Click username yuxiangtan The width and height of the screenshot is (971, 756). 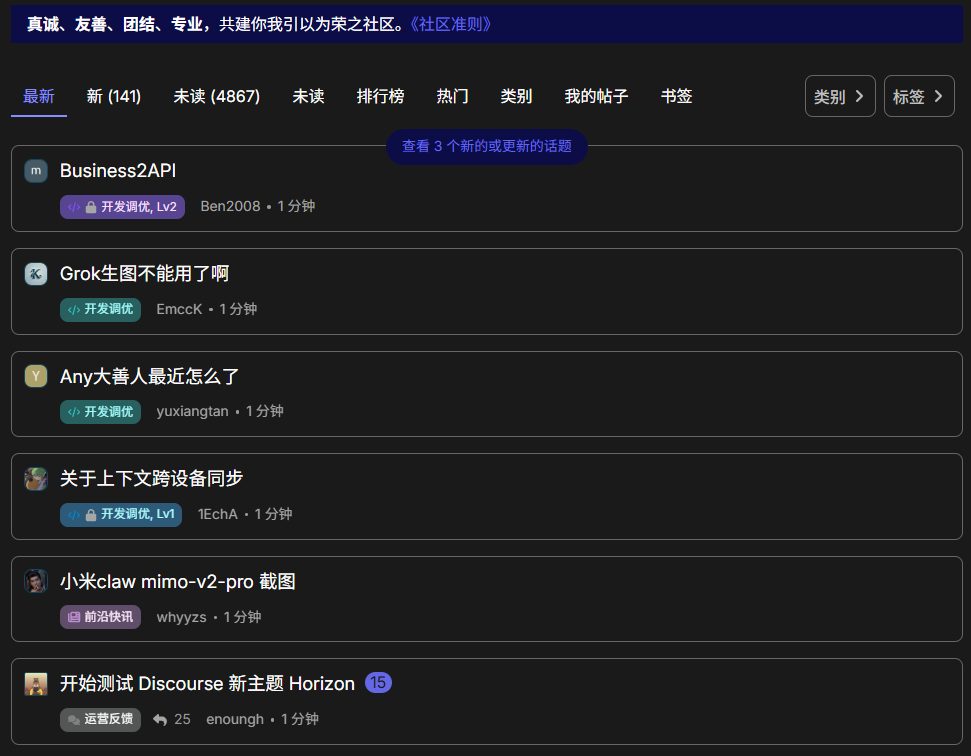193,411
